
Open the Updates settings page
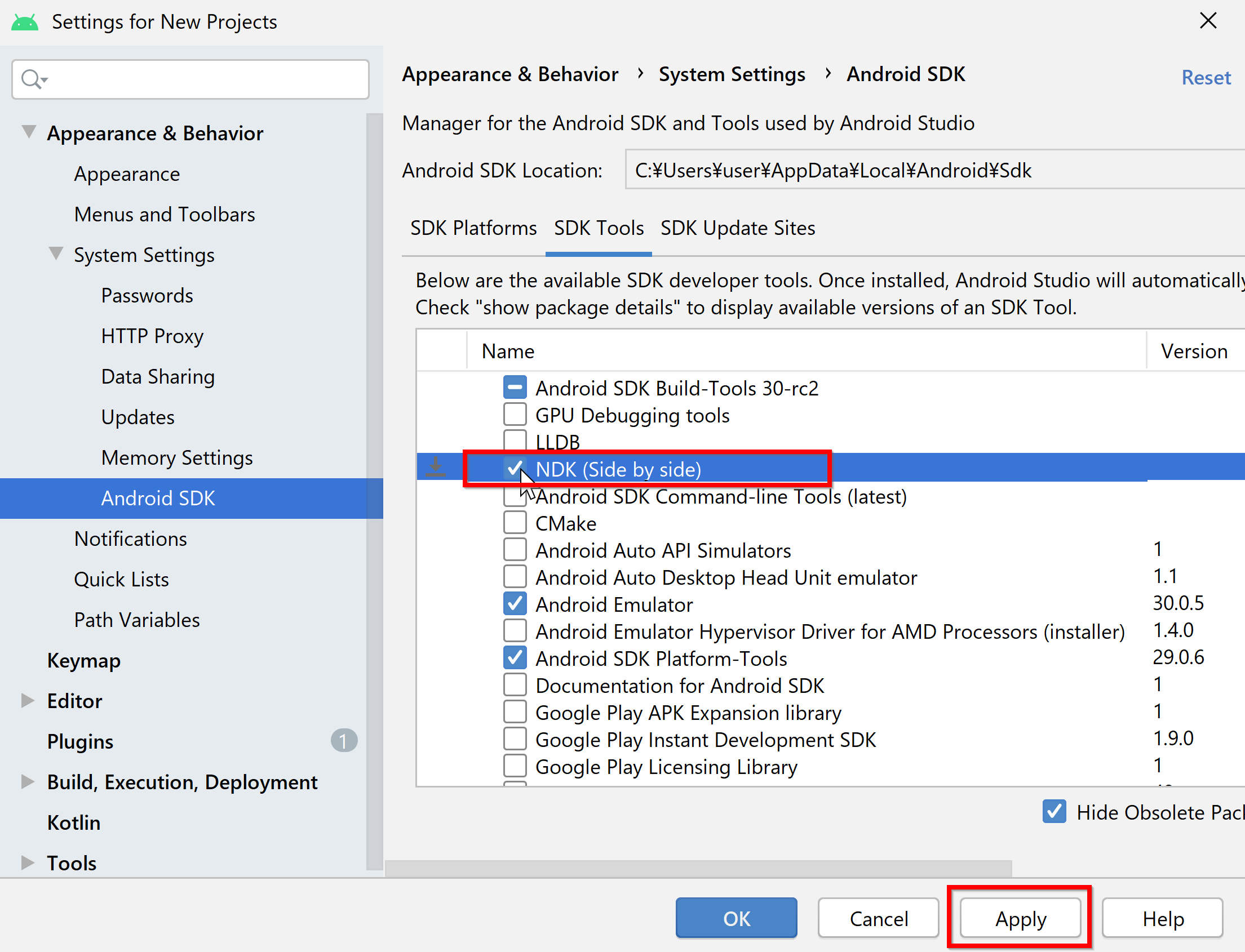[x=138, y=417]
